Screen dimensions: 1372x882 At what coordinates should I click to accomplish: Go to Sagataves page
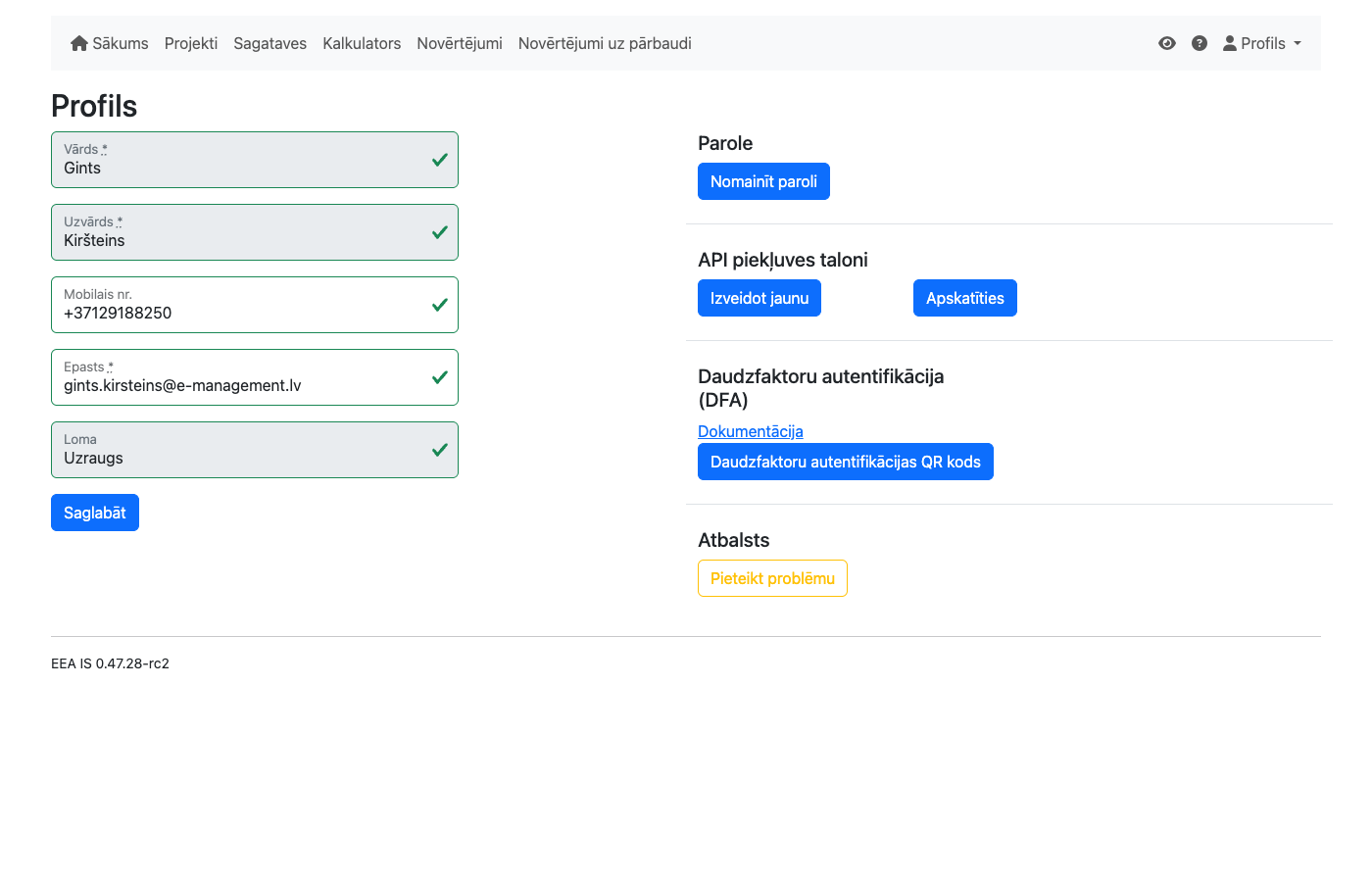pos(269,43)
